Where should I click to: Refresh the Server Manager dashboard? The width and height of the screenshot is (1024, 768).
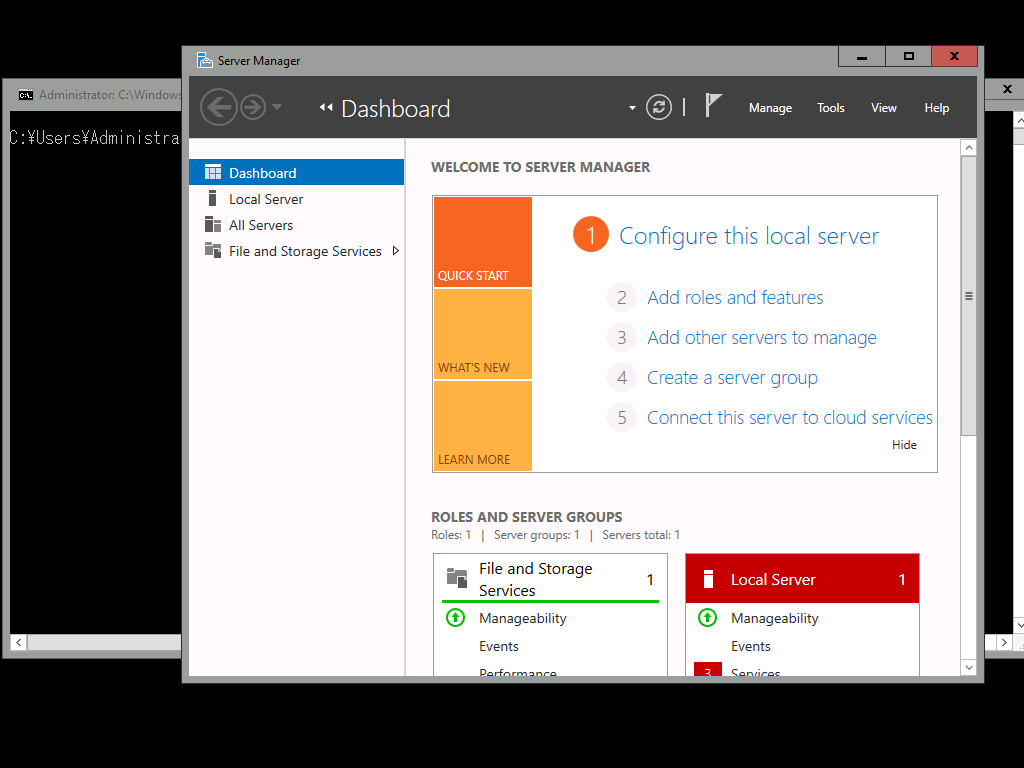658,107
